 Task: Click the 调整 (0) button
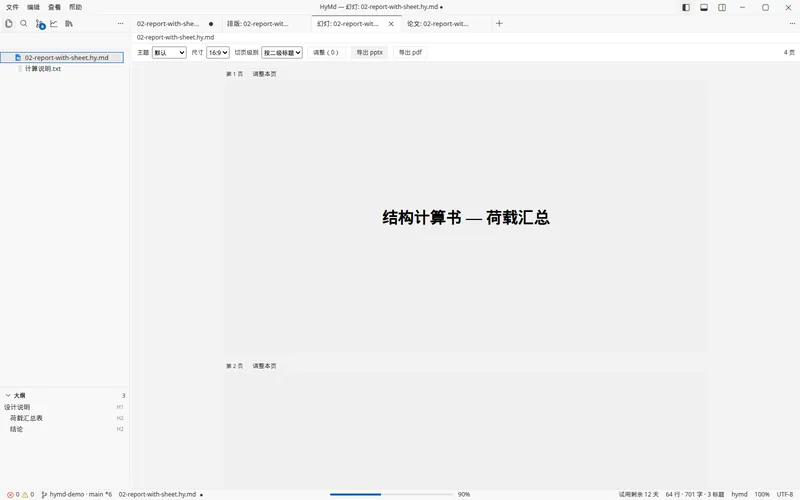tap(326, 53)
